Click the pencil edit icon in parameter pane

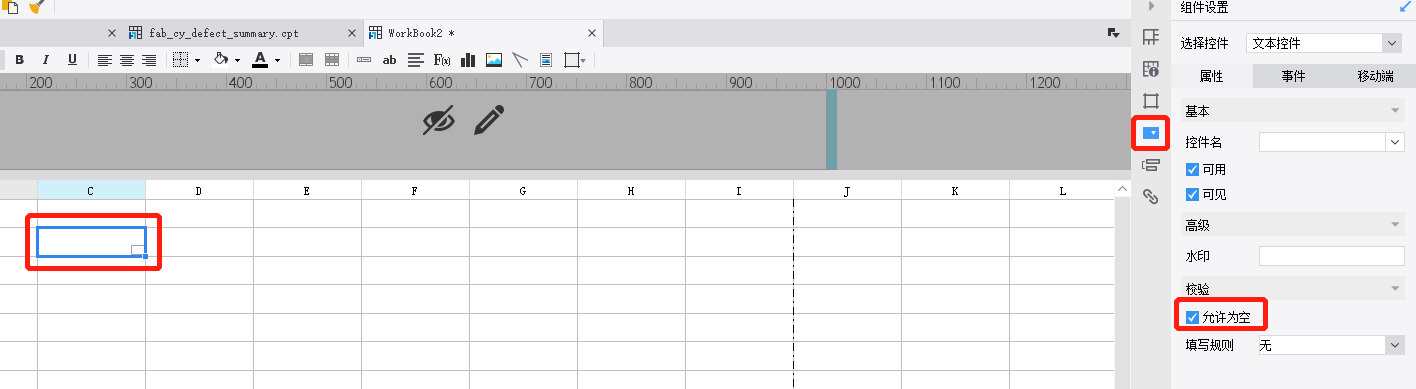[488, 121]
